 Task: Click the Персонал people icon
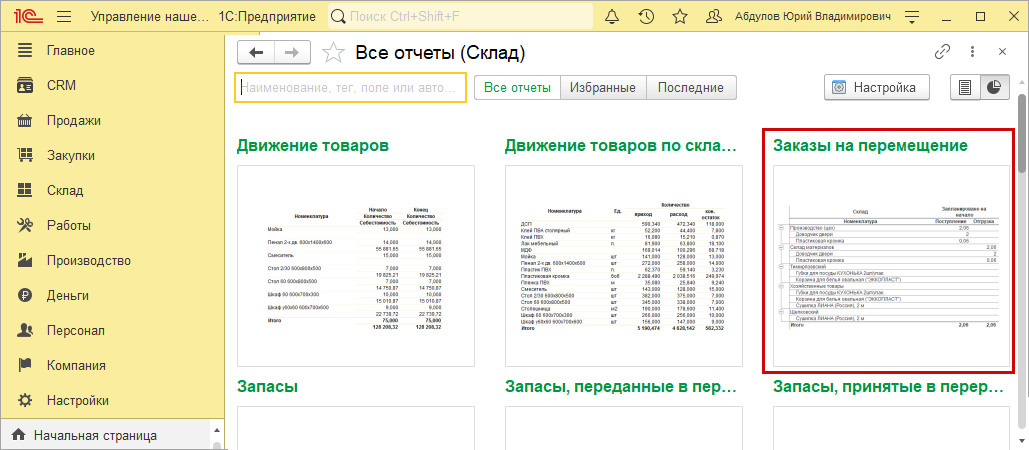(x=25, y=331)
